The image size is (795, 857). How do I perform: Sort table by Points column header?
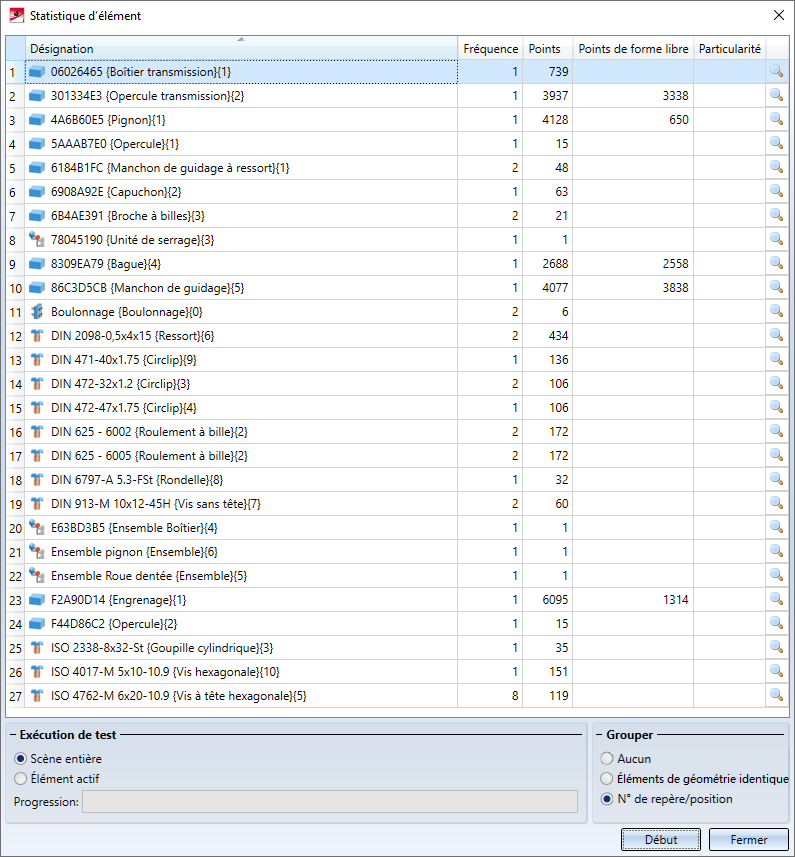click(x=546, y=49)
